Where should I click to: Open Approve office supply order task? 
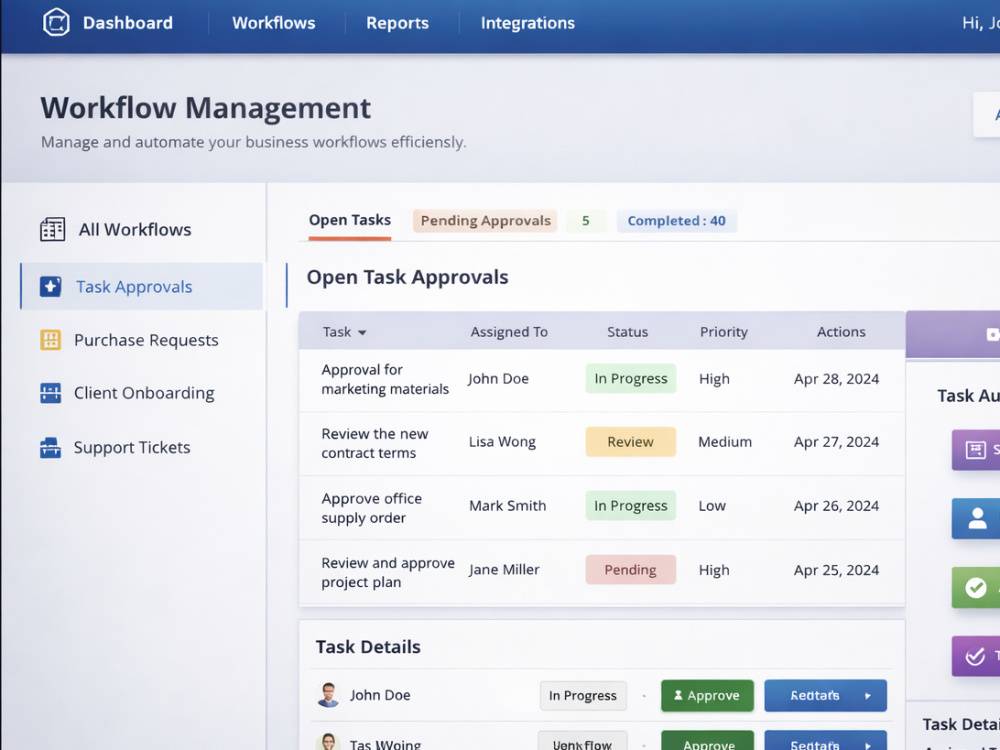(372, 508)
